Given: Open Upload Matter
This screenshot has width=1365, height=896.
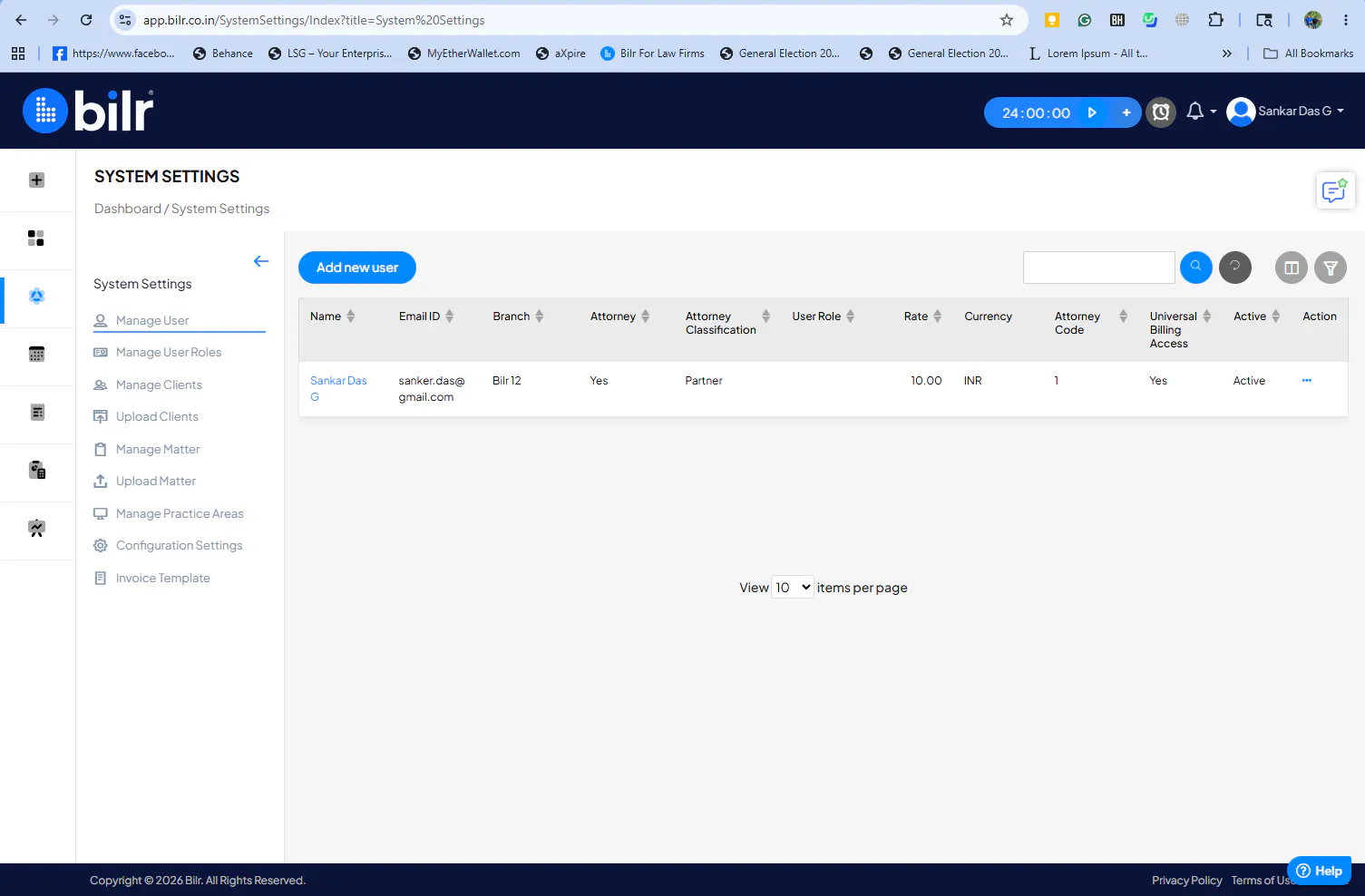Looking at the screenshot, I should (x=156, y=481).
